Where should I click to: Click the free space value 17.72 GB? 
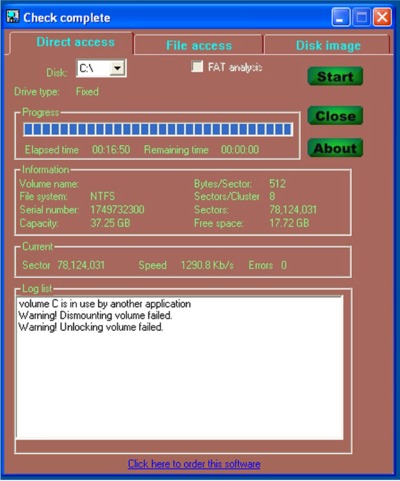click(289, 223)
